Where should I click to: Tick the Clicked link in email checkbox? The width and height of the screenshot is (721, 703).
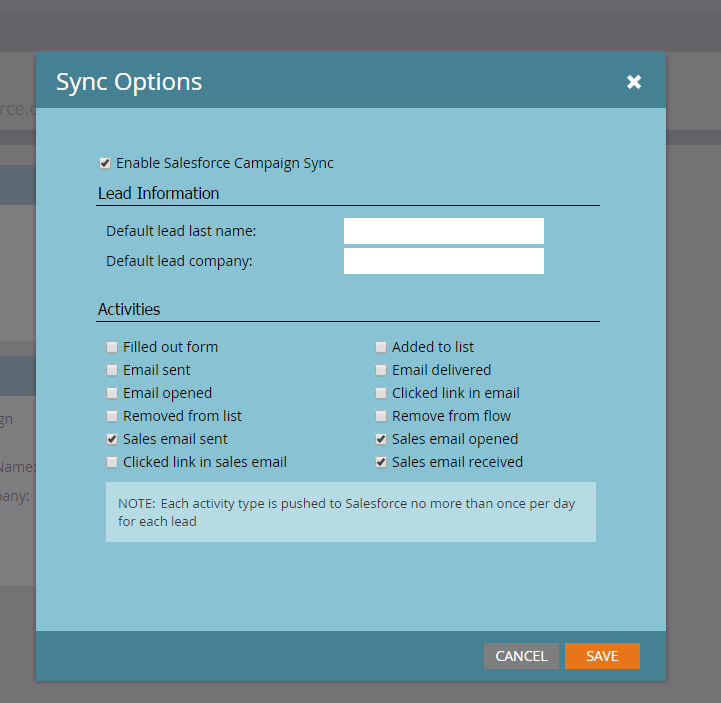click(381, 393)
